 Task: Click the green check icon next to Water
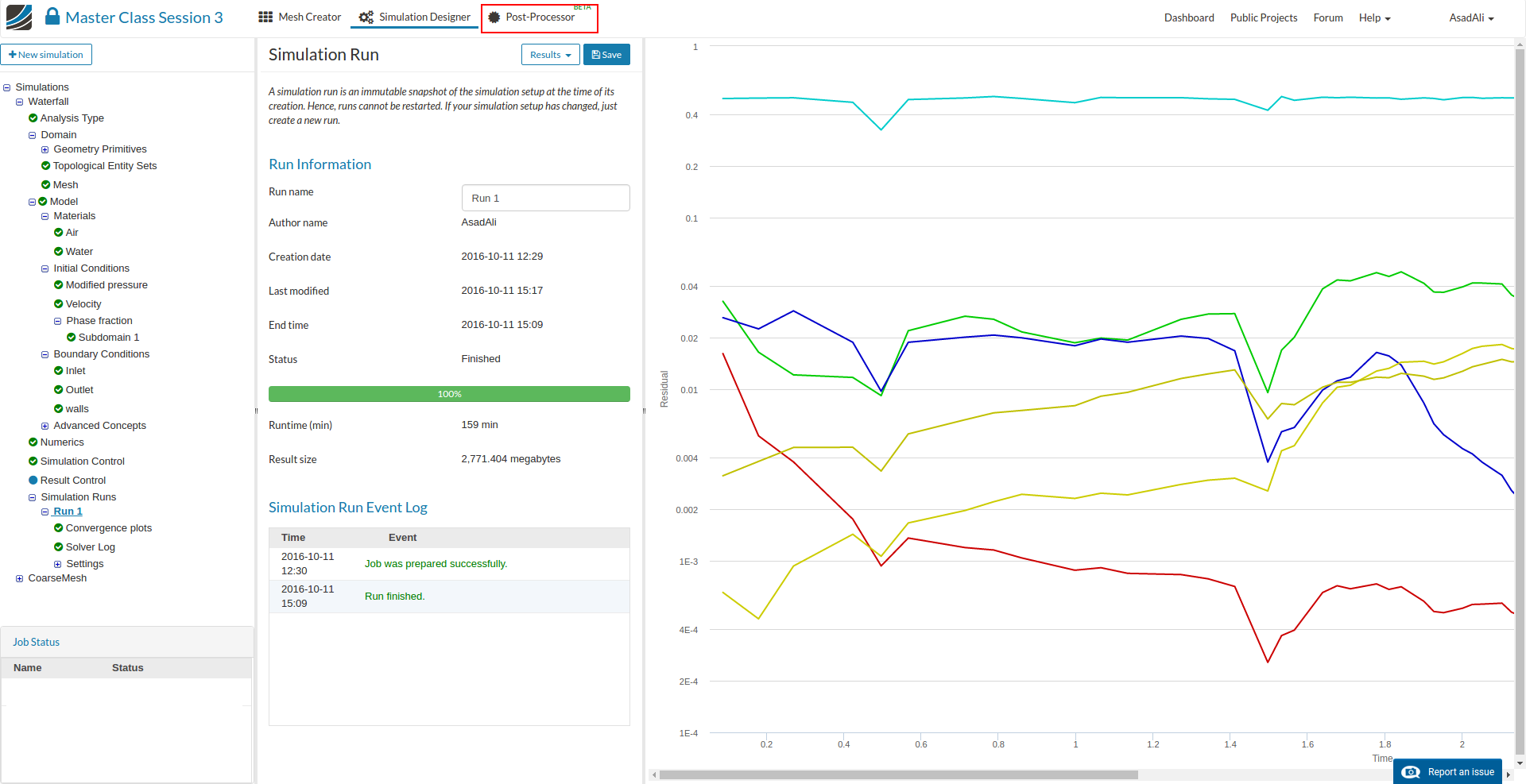(x=59, y=252)
